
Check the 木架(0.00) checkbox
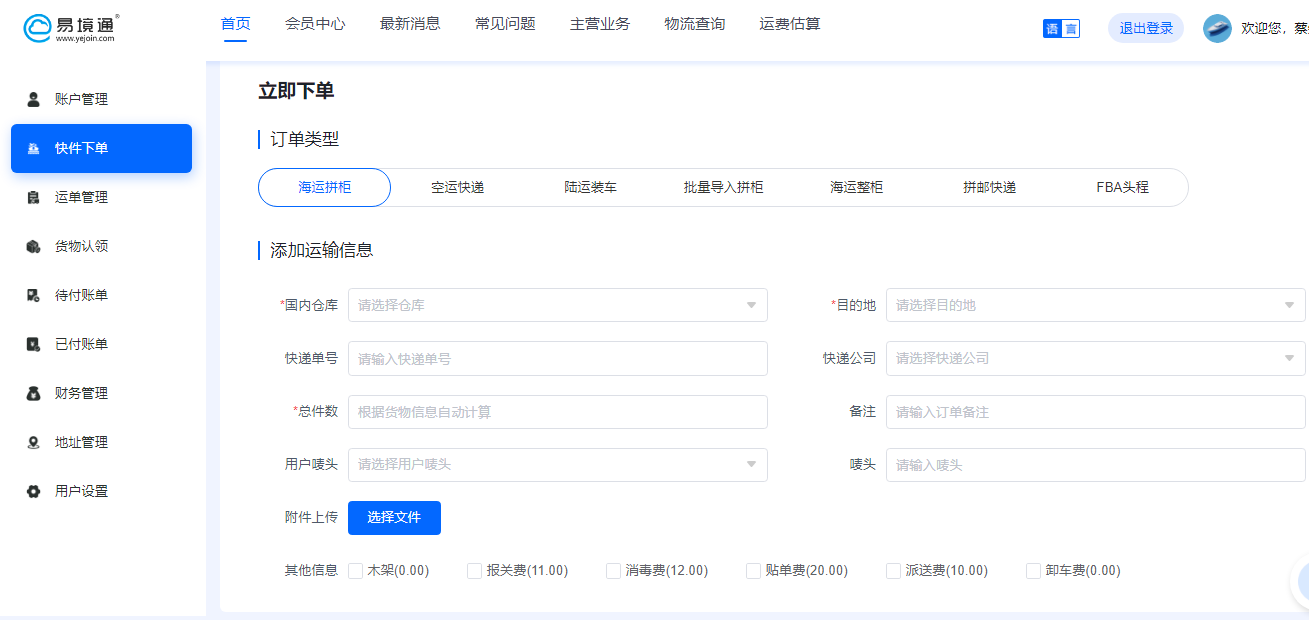355,571
